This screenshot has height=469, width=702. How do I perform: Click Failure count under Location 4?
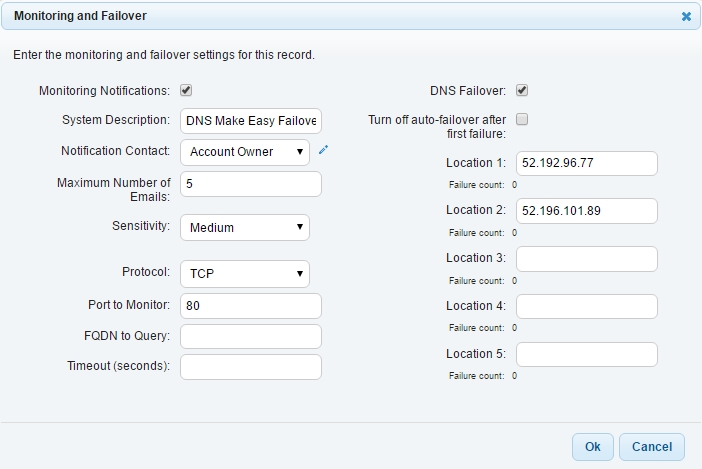coord(476,328)
